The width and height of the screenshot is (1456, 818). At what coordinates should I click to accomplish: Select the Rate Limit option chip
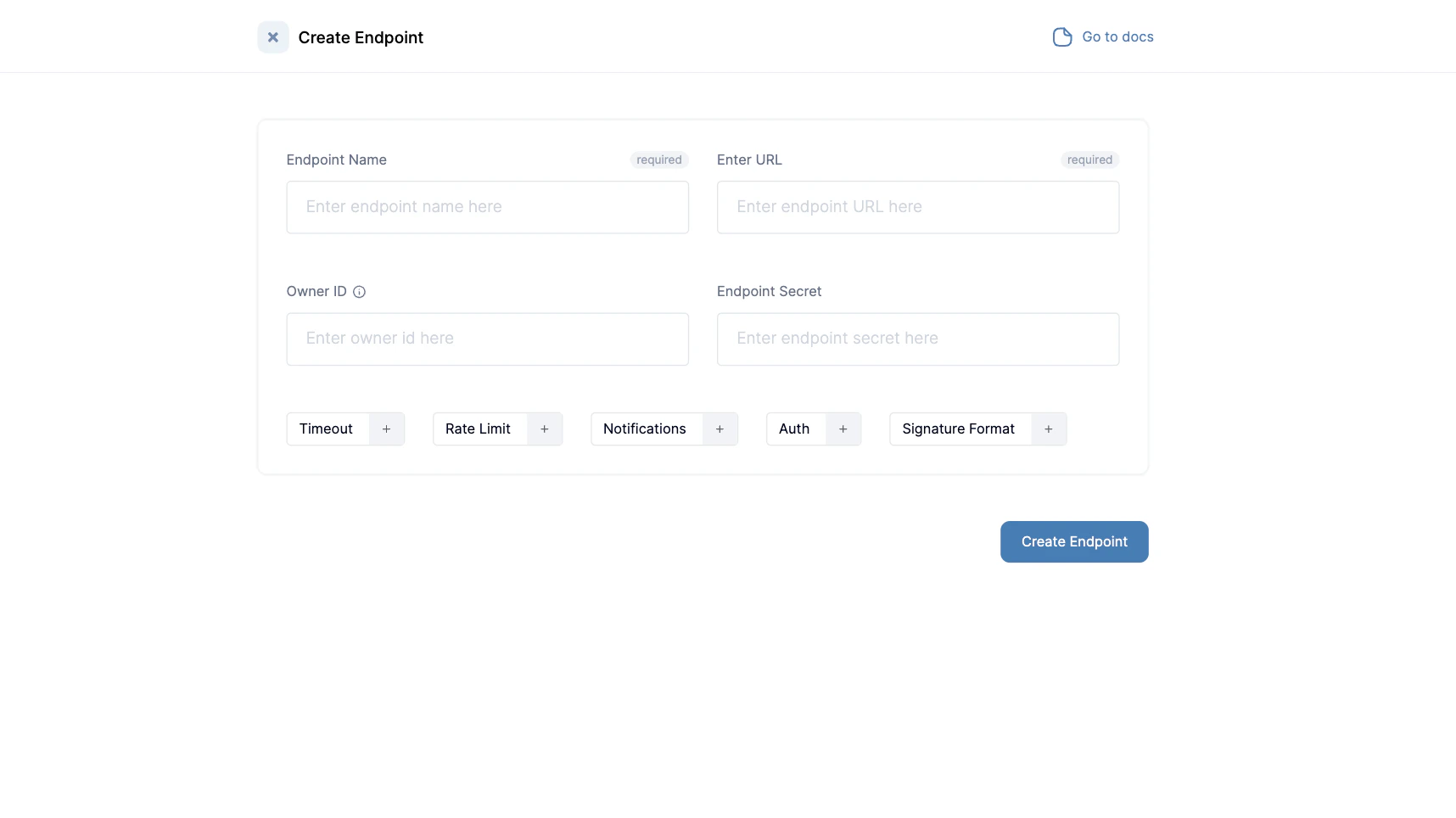[x=479, y=429]
